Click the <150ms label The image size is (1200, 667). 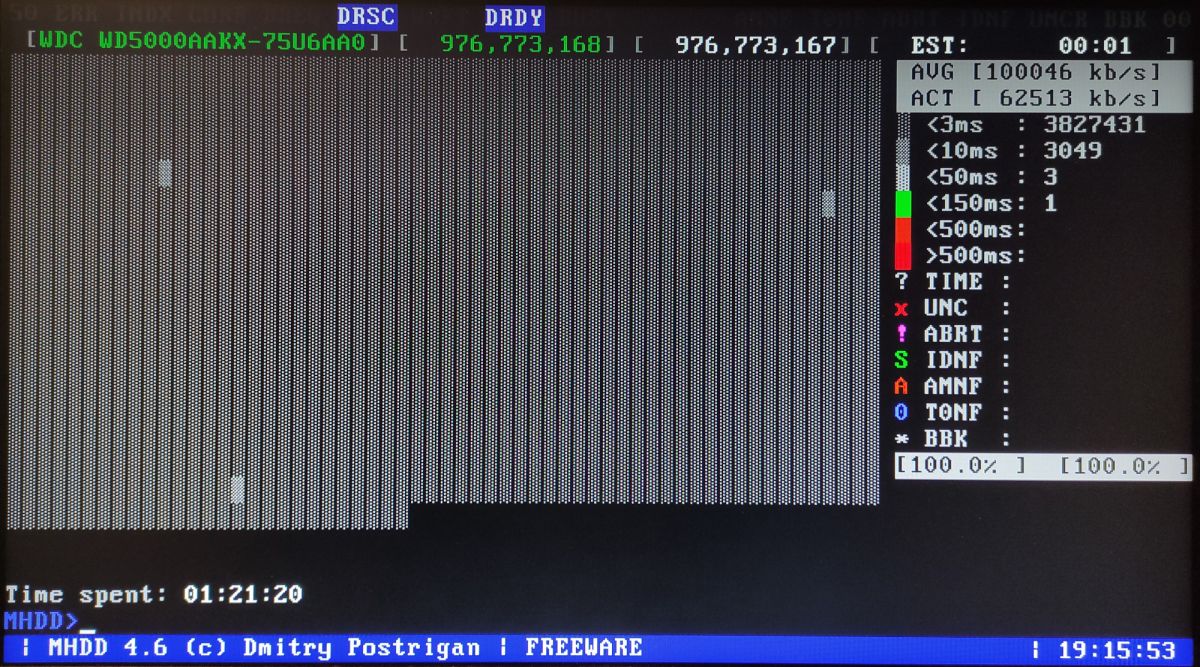tap(970, 204)
